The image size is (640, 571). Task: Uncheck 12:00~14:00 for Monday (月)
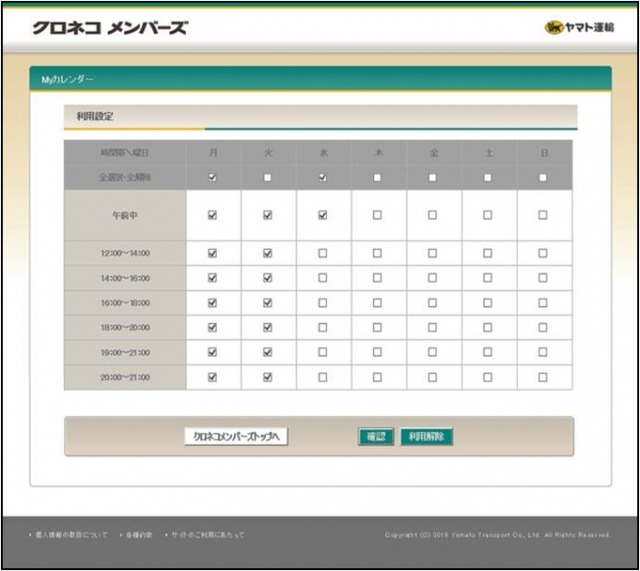[x=212, y=253]
